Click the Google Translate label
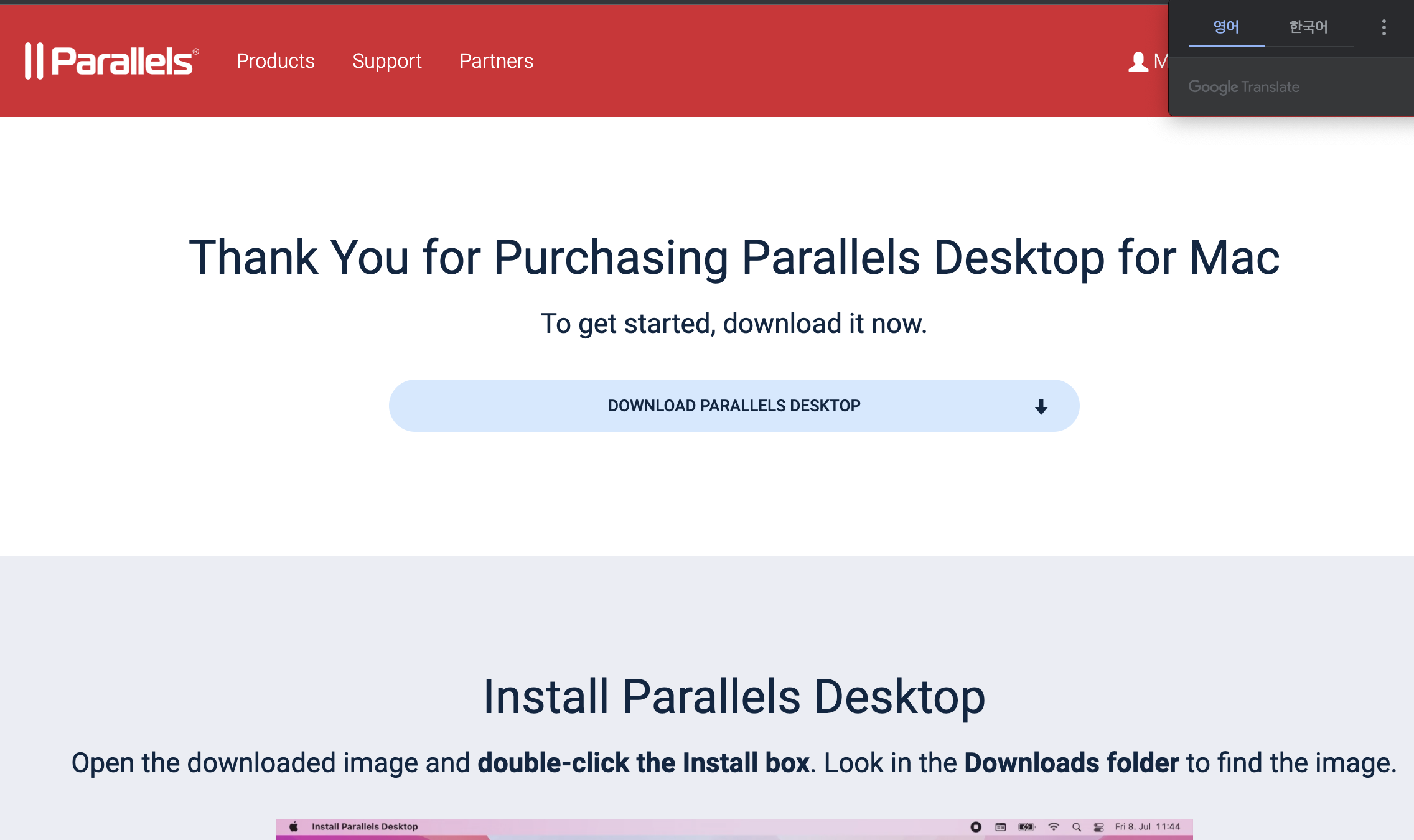Viewport: 1414px width, 840px height. click(x=1243, y=87)
